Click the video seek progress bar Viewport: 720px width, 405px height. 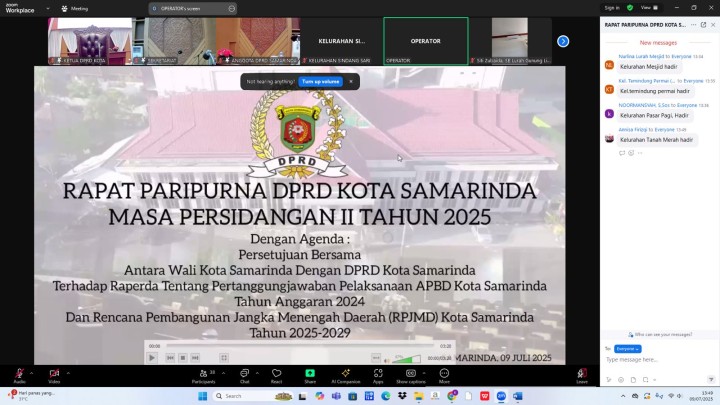click(x=300, y=346)
